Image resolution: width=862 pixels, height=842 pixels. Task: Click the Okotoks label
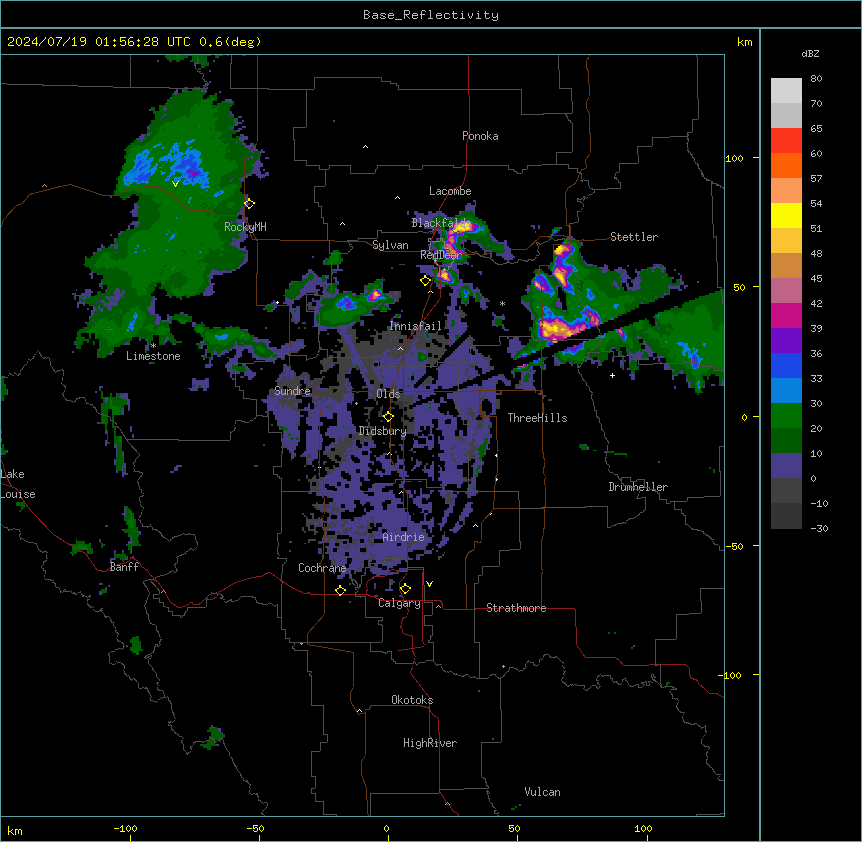click(412, 700)
